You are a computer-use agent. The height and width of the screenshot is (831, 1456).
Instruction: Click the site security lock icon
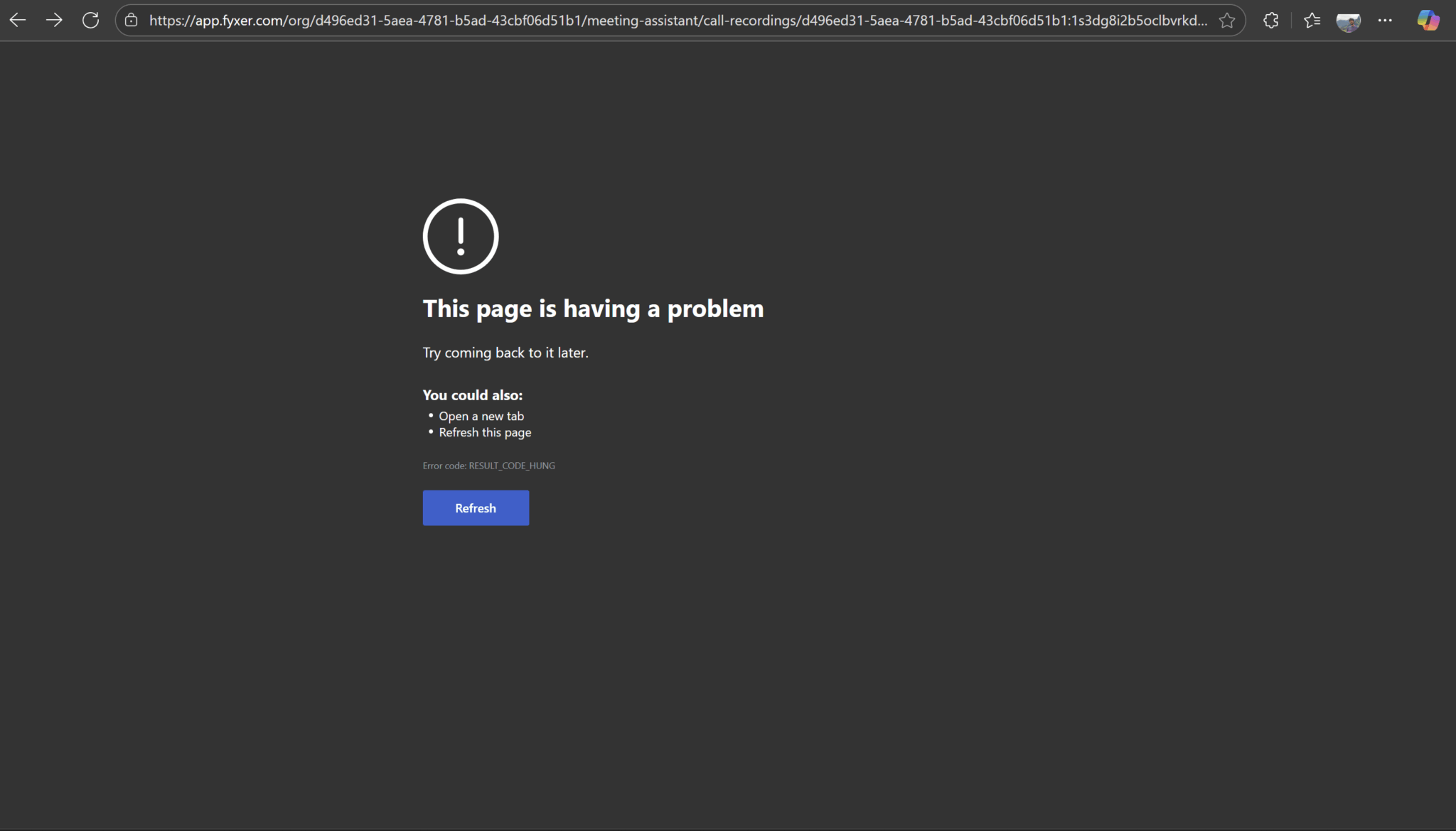tap(131, 20)
